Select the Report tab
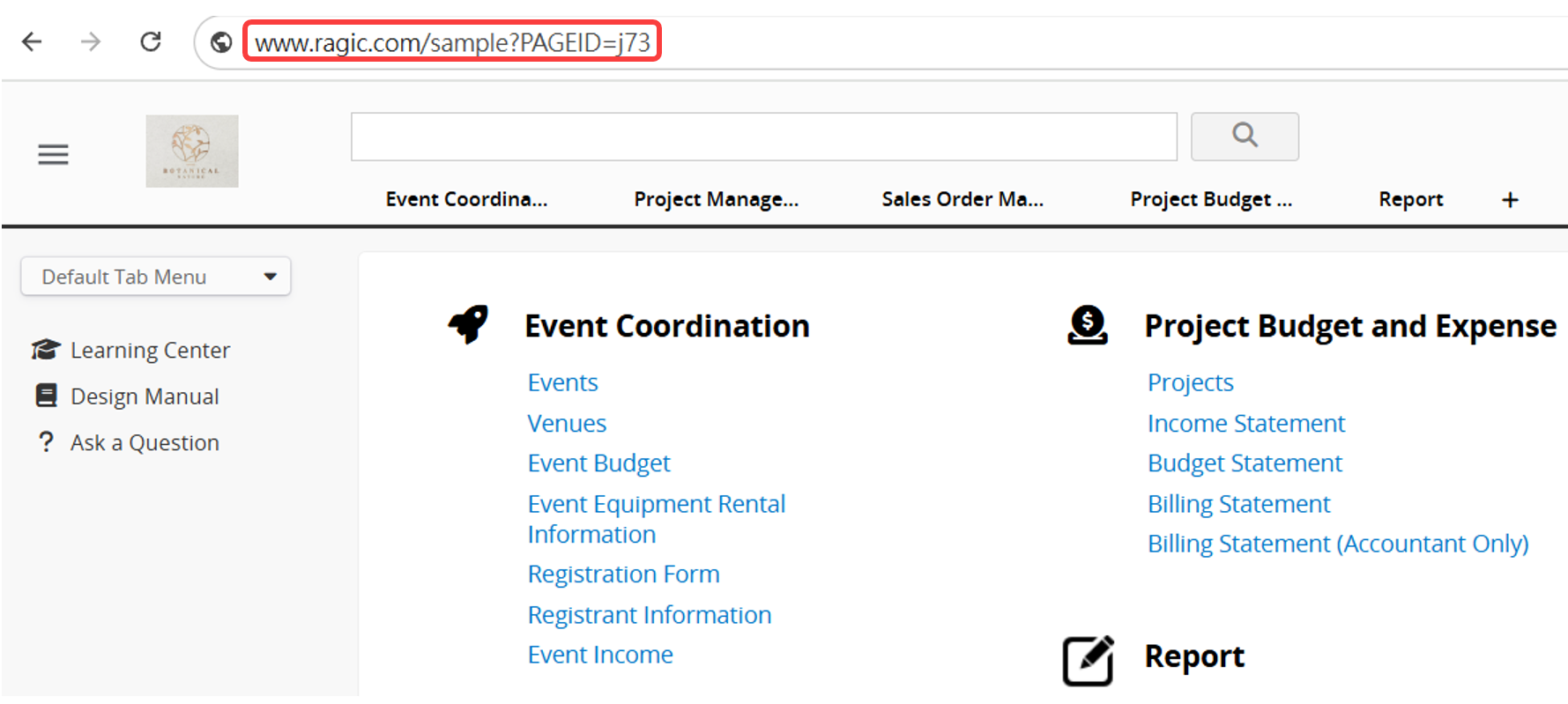The height and width of the screenshot is (704, 1568). click(x=1410, y=199)
